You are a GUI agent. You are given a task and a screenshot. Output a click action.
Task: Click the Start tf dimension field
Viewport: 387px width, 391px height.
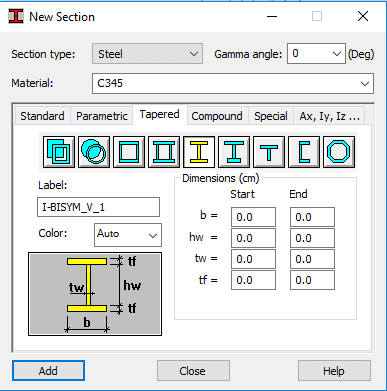(x=253, y=280)
